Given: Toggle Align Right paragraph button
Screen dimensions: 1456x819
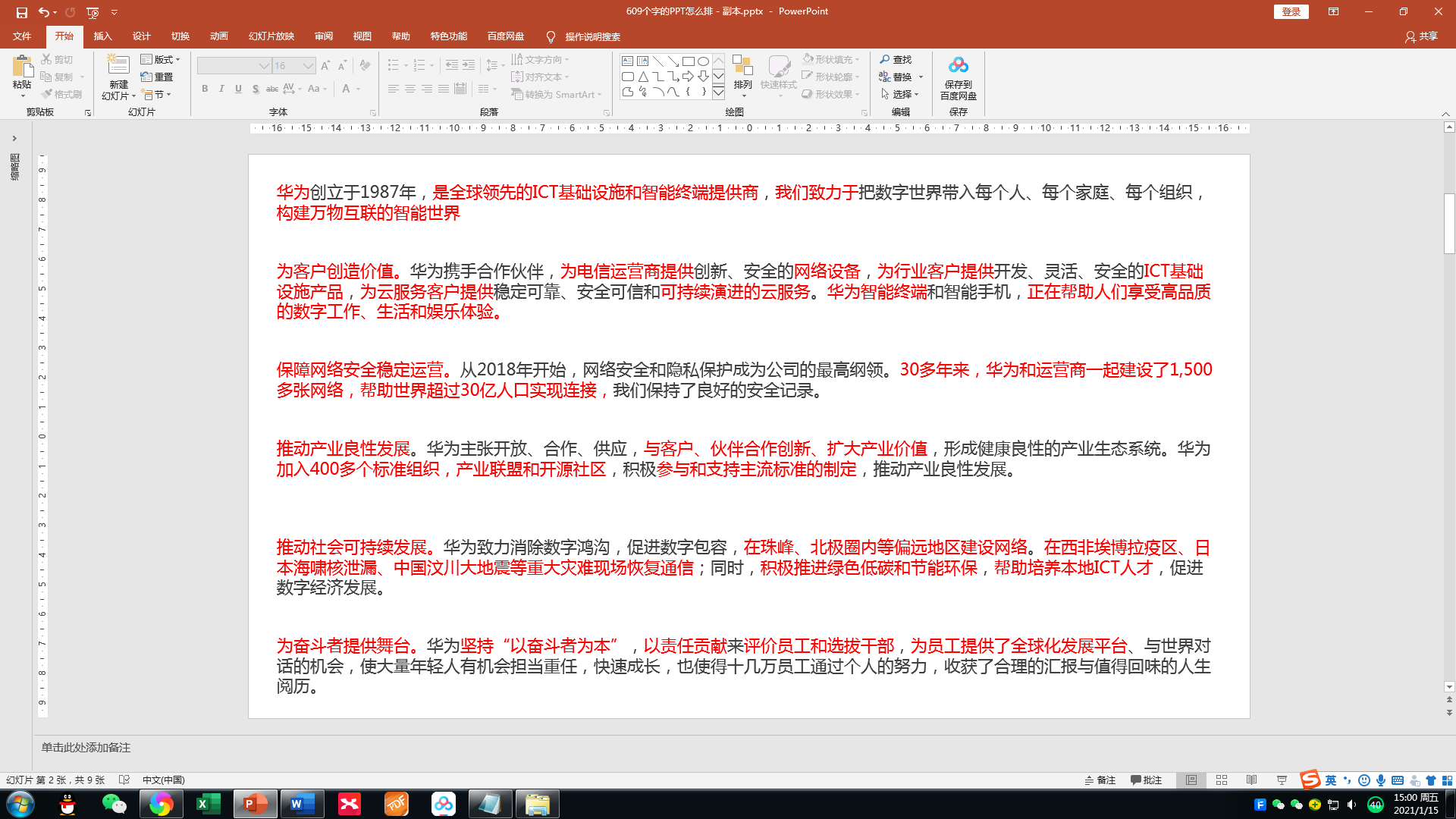Looking at the screenshot, I should 426,89.
